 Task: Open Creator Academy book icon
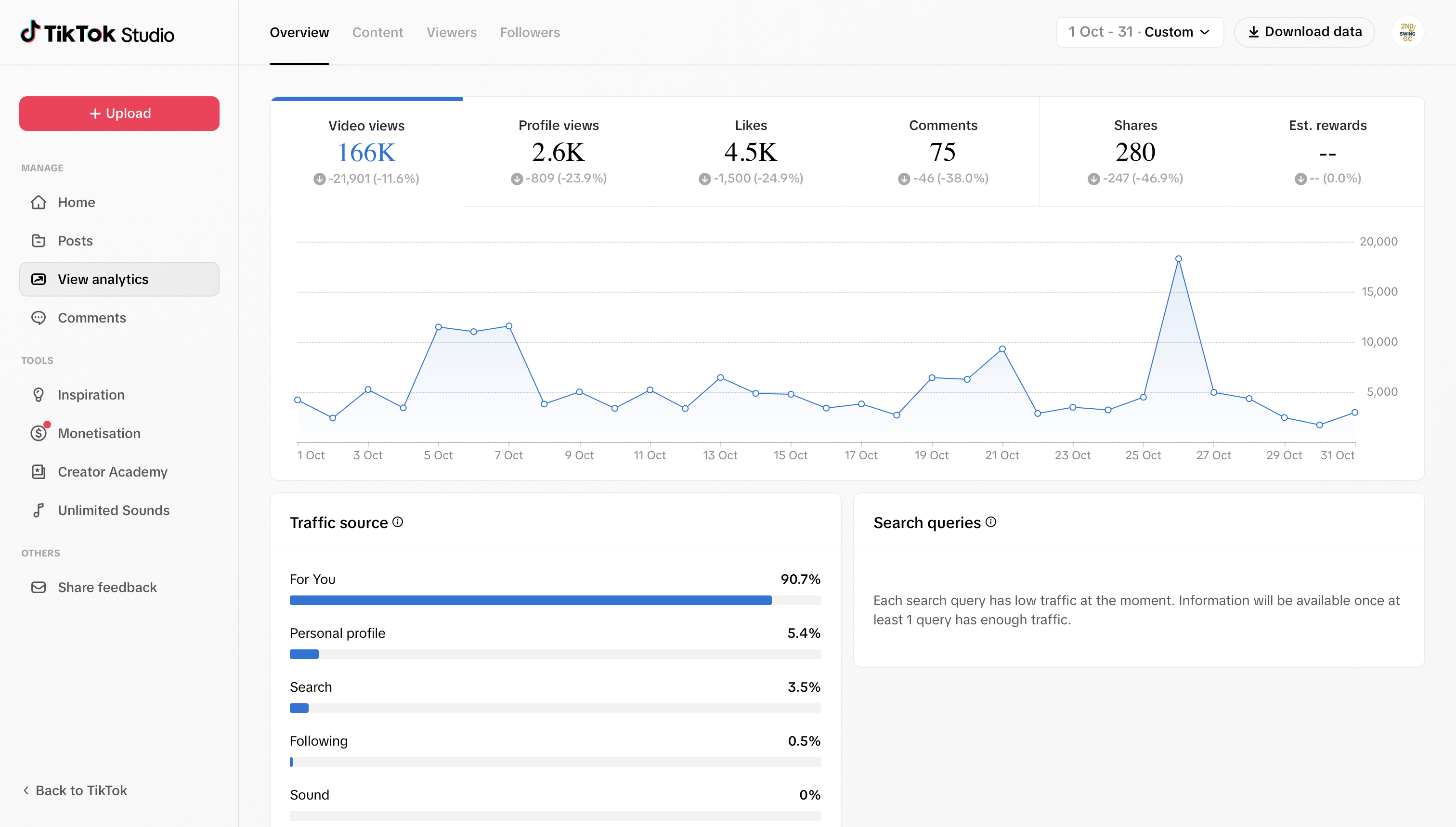click(39, 471)
